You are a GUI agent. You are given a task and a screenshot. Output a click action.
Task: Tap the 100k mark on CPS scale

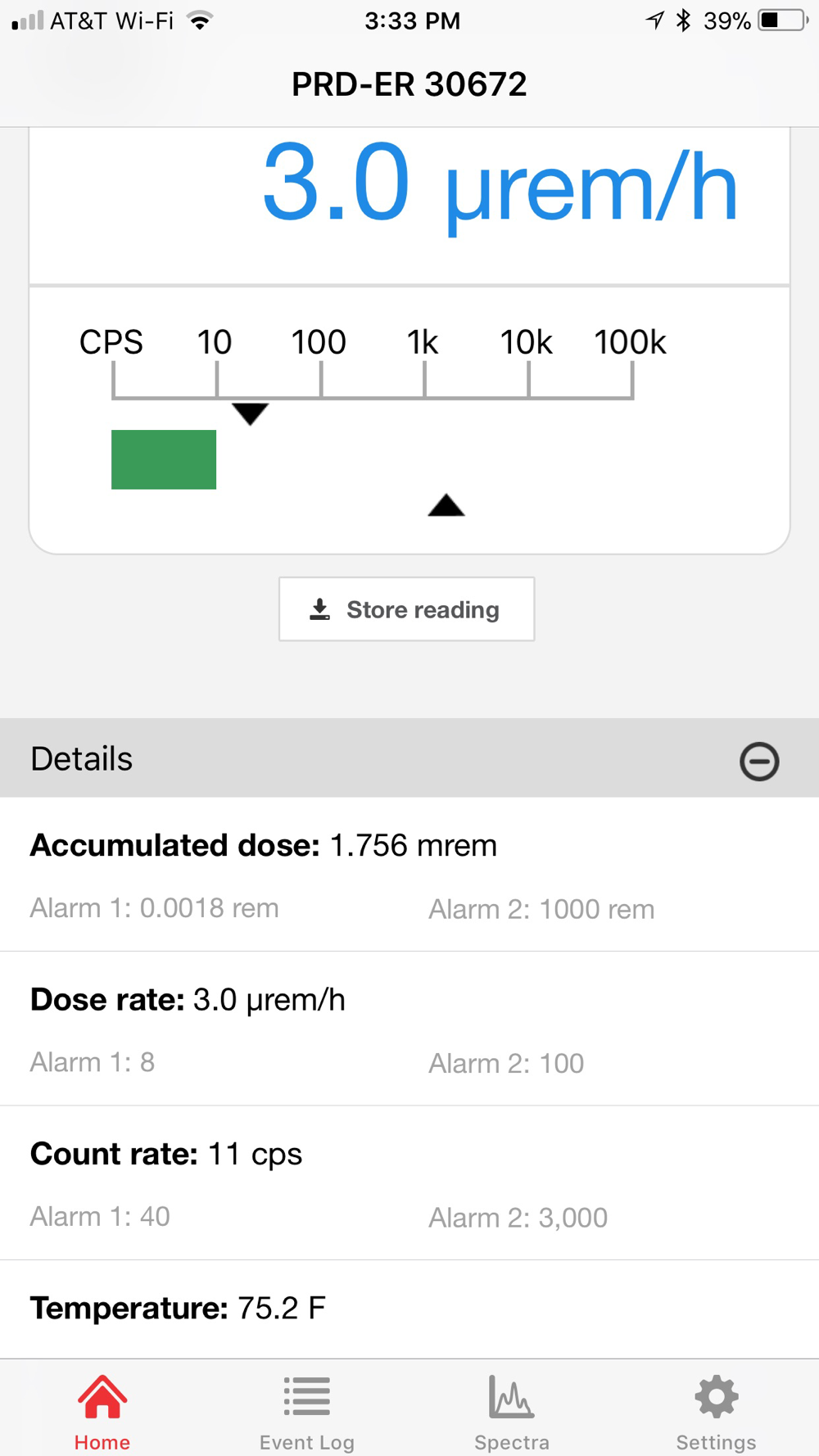pyautogui.click(x=630, y=342)
